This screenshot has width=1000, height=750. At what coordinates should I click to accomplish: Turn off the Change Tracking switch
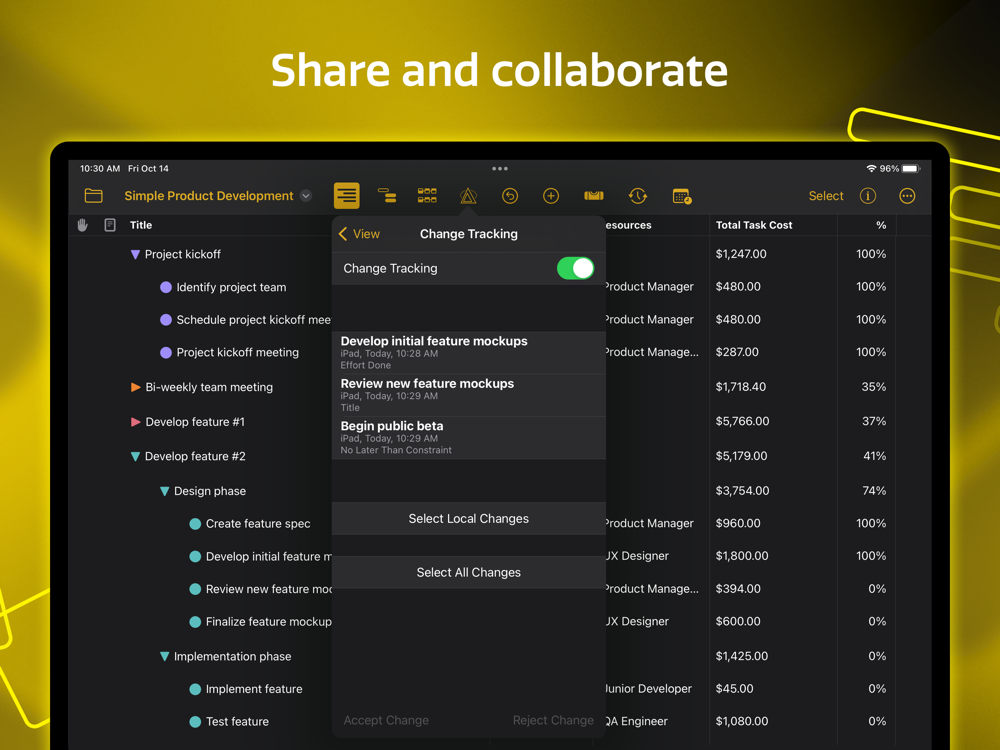coord(575,268)
